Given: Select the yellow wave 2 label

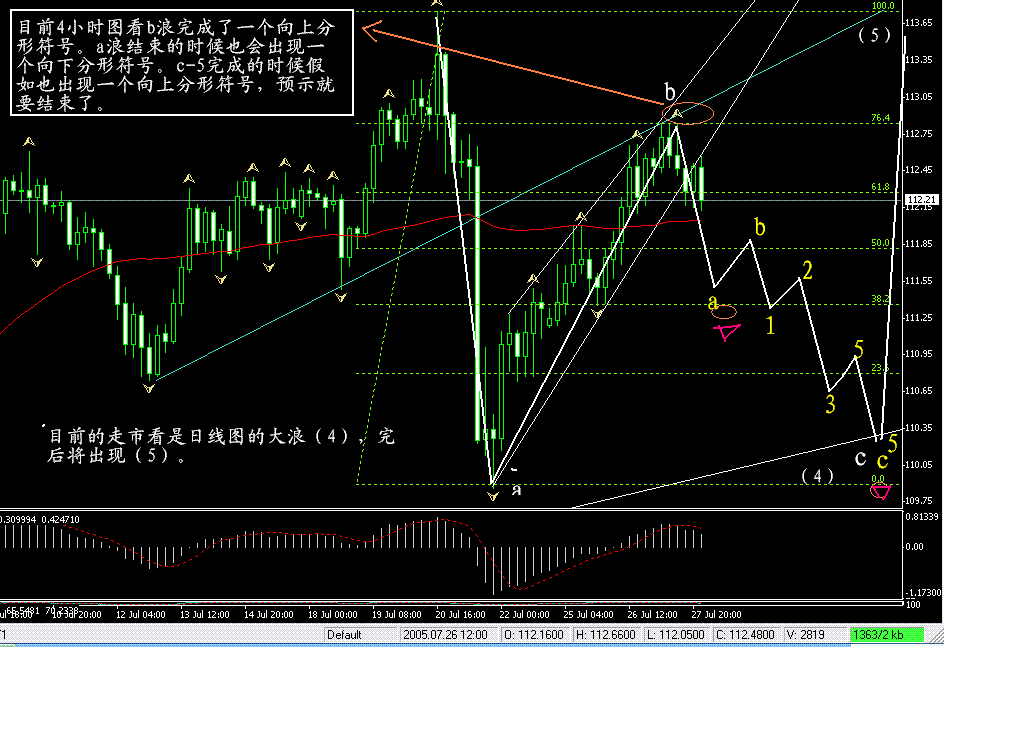Looking at the screenshot, I should pos(808,270).
